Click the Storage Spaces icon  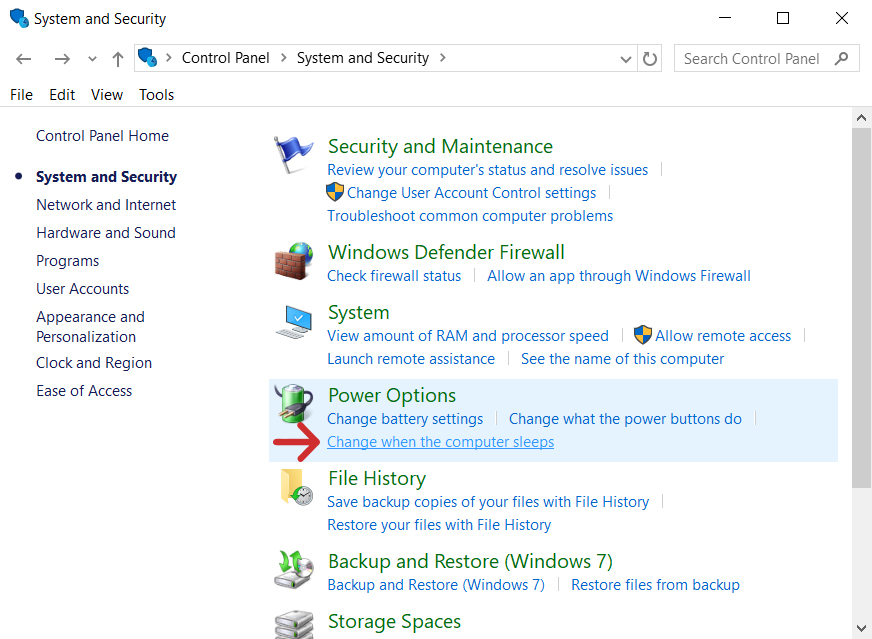293,624
